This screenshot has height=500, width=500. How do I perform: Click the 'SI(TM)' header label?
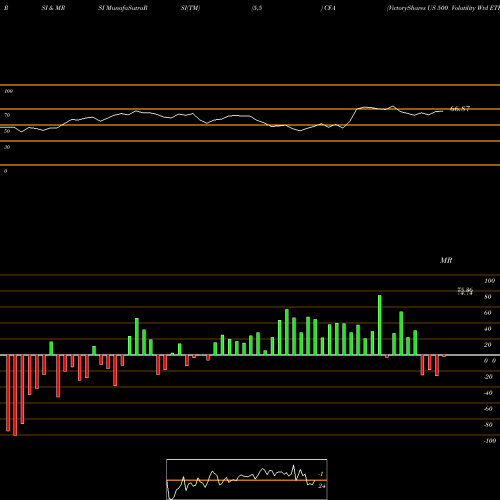[190, 8]
